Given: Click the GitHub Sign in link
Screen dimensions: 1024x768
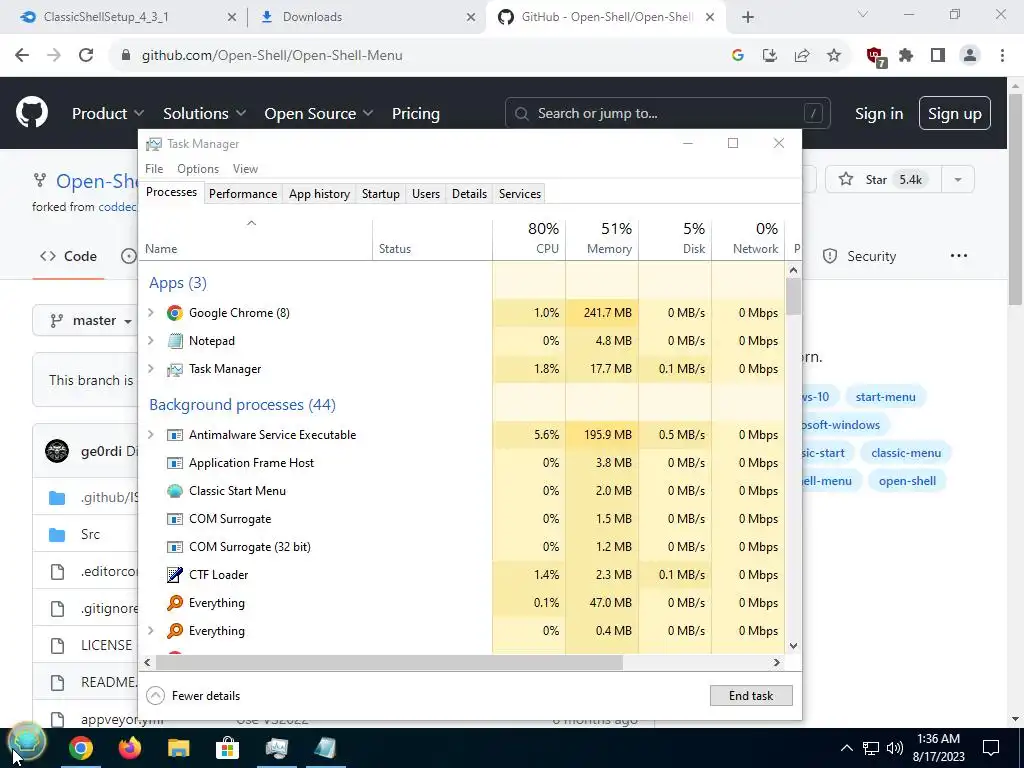Looking at the screenshot, I should coord(879,114).
